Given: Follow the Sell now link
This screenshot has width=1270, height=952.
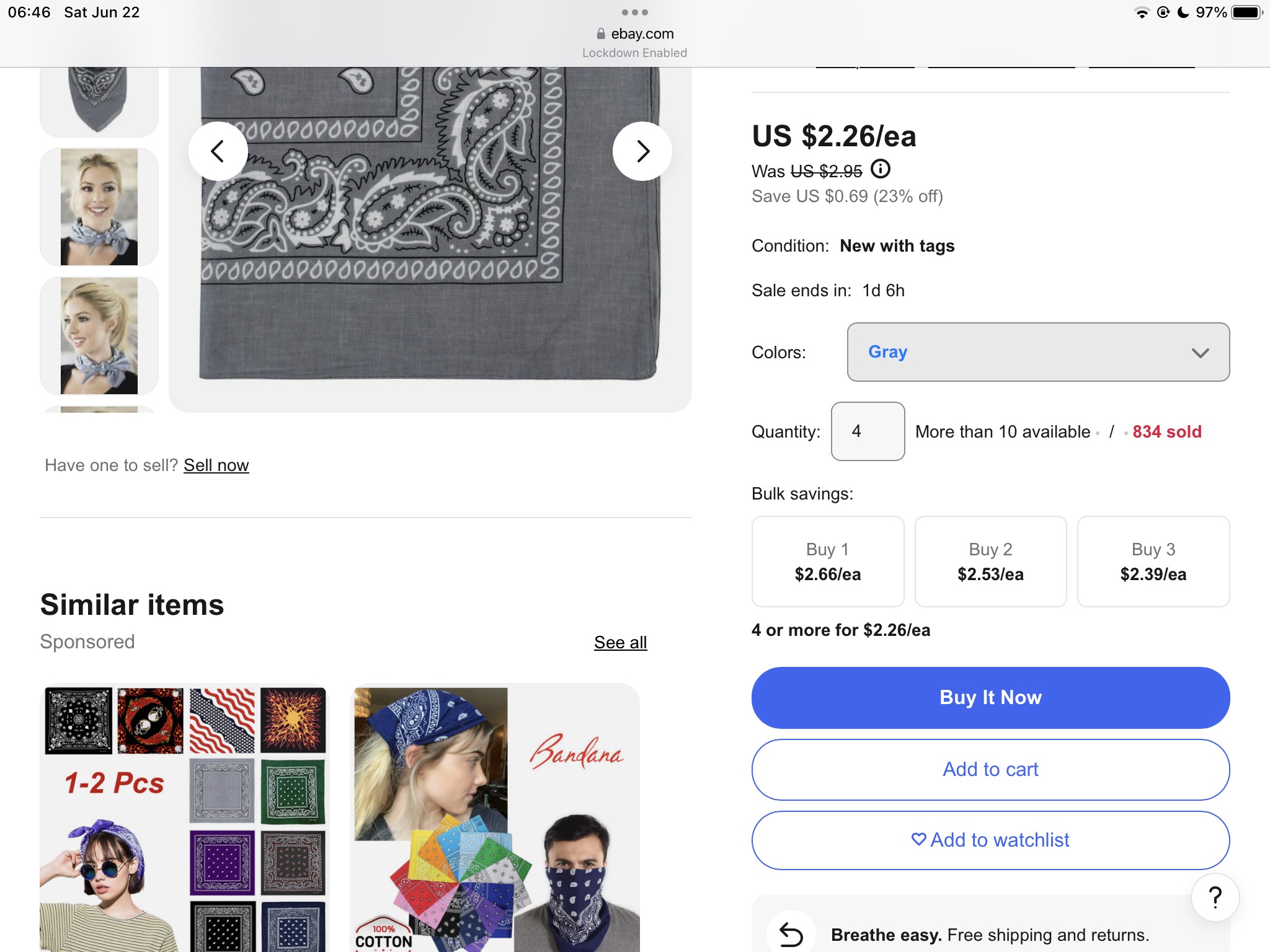Looking at the screenshot, I should (216, 465).
